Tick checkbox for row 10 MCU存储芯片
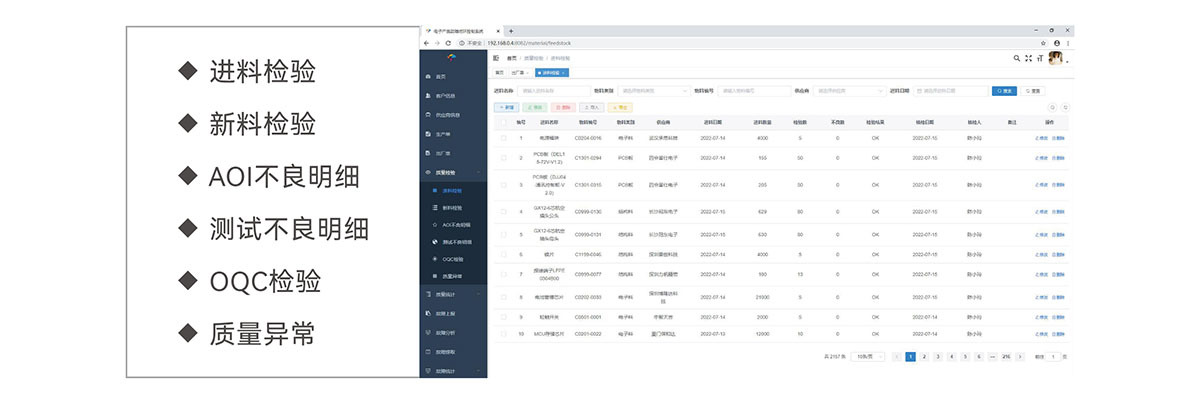 tap(504, 333)
